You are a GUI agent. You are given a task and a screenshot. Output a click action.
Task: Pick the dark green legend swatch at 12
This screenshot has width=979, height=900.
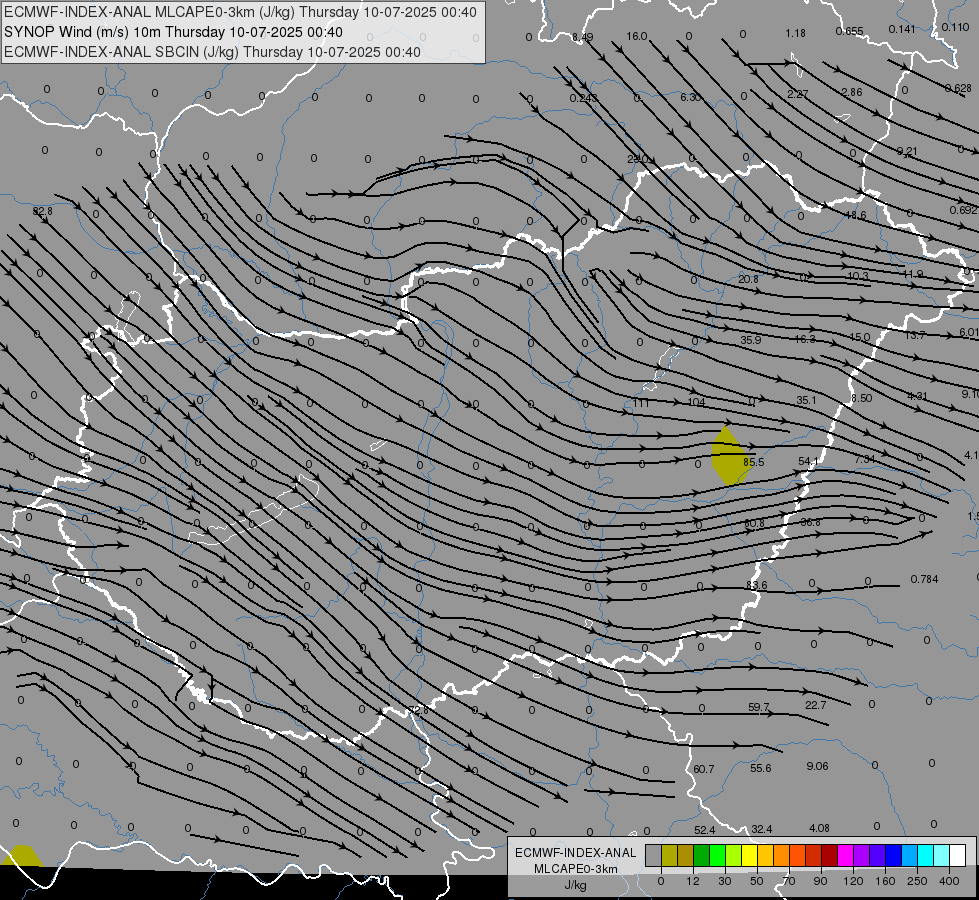point(701,855)
